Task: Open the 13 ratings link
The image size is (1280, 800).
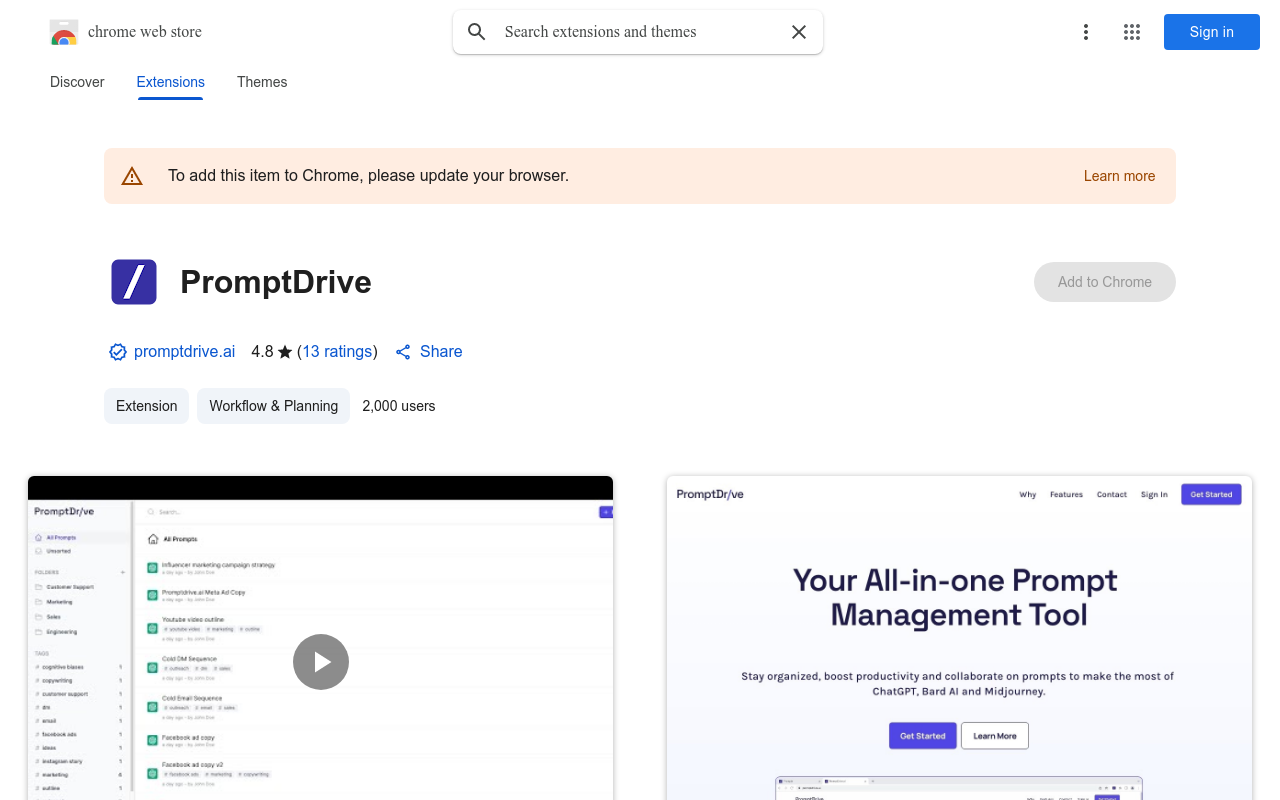Action: (x=337, y=352)
